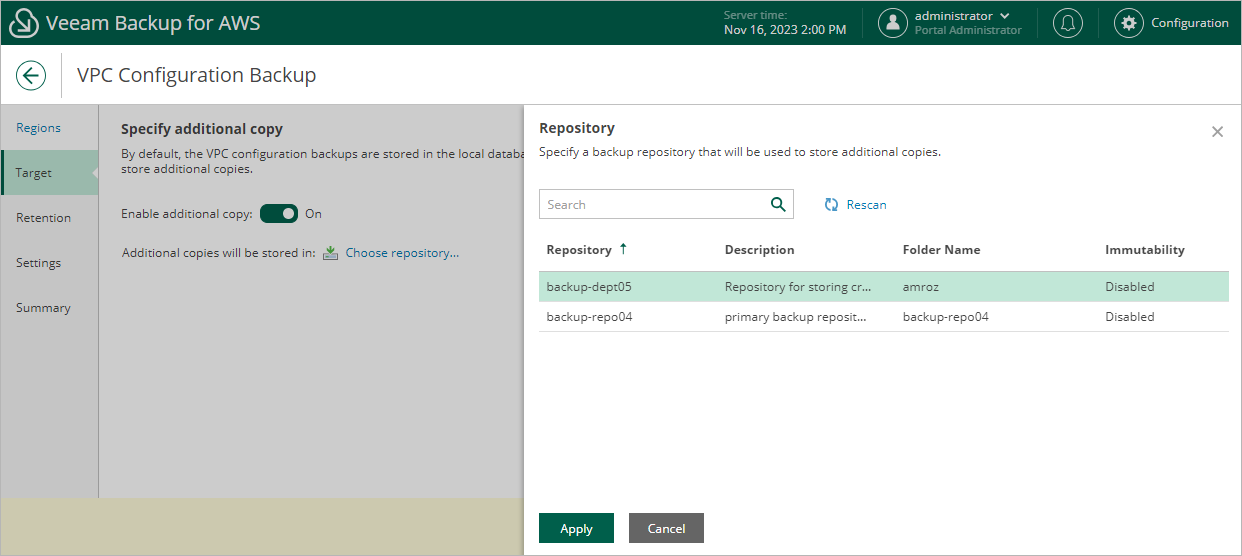1242x556 pixels.
Task: Select the Target step
Action: pyautogui.click(x=49, y=173)
